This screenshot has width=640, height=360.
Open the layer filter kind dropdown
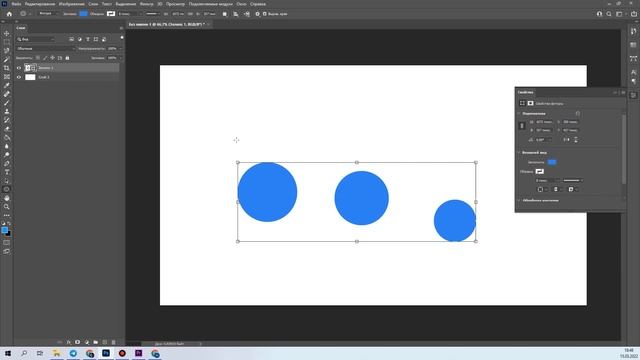(36, 39)
